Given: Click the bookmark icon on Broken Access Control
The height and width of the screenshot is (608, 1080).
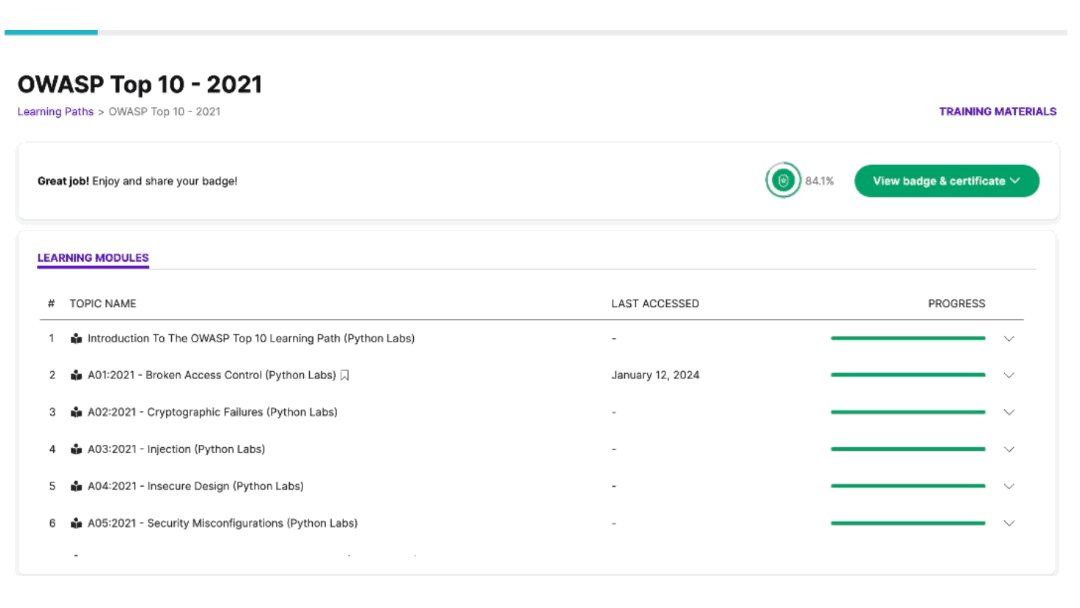Looking at the screenshot, I should click(345, 375).
